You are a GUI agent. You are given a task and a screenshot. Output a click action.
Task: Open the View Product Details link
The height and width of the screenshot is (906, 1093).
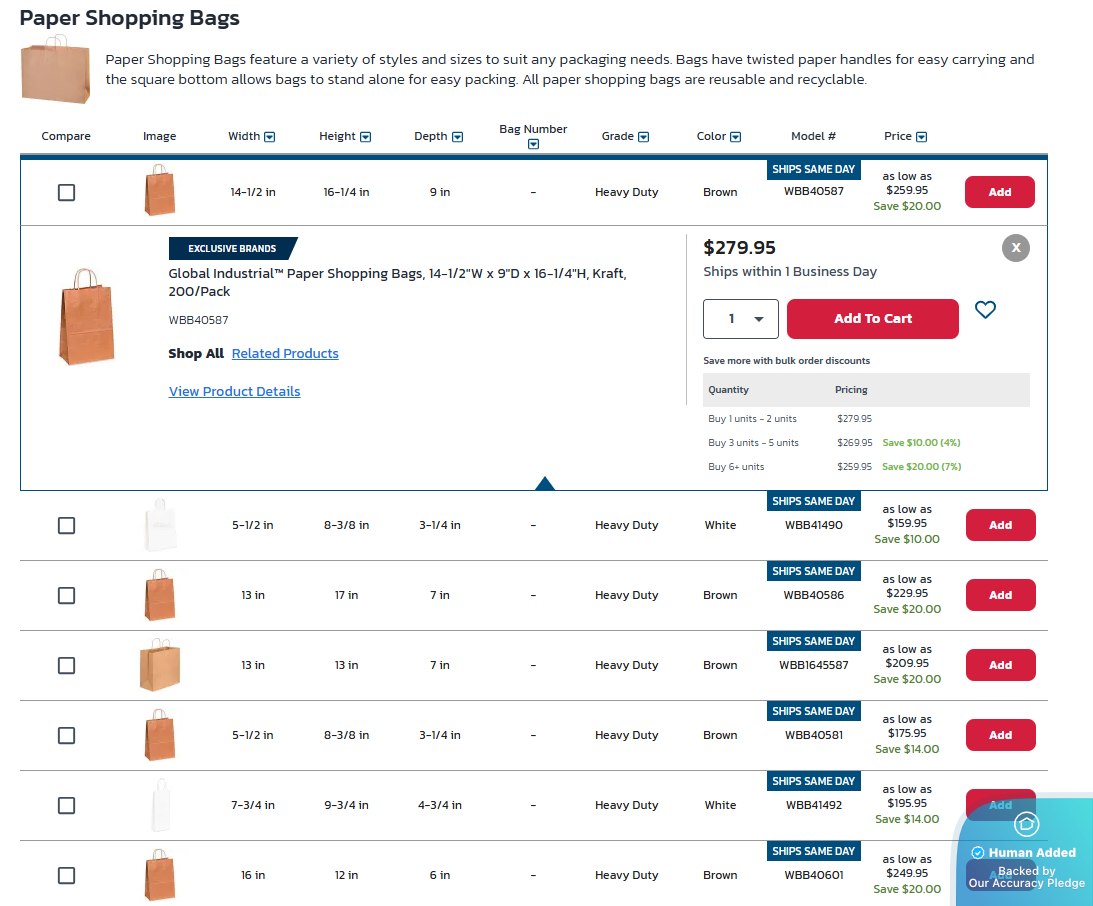(x=234, y=392)
